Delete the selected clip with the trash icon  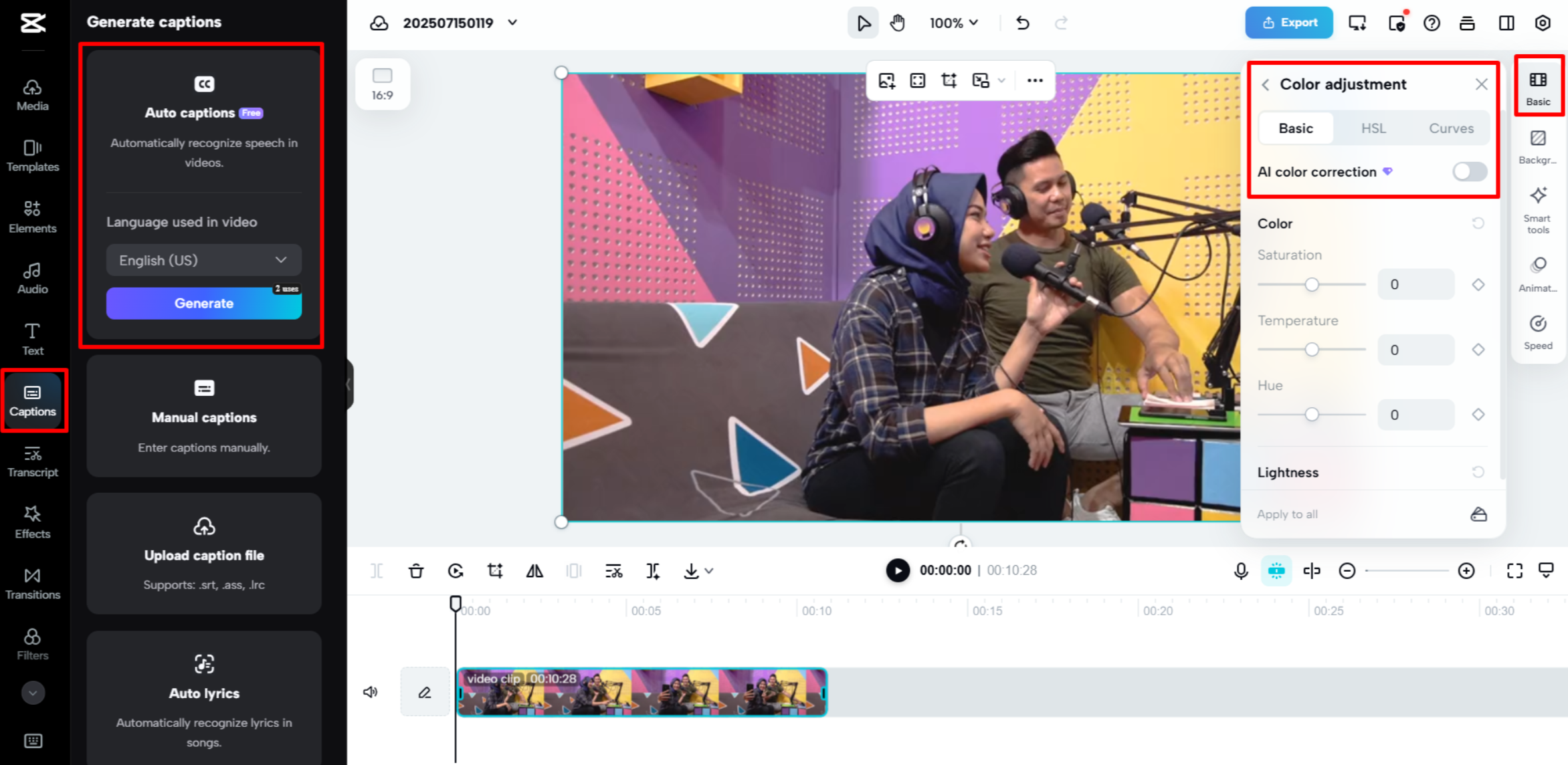click(416, 570)
